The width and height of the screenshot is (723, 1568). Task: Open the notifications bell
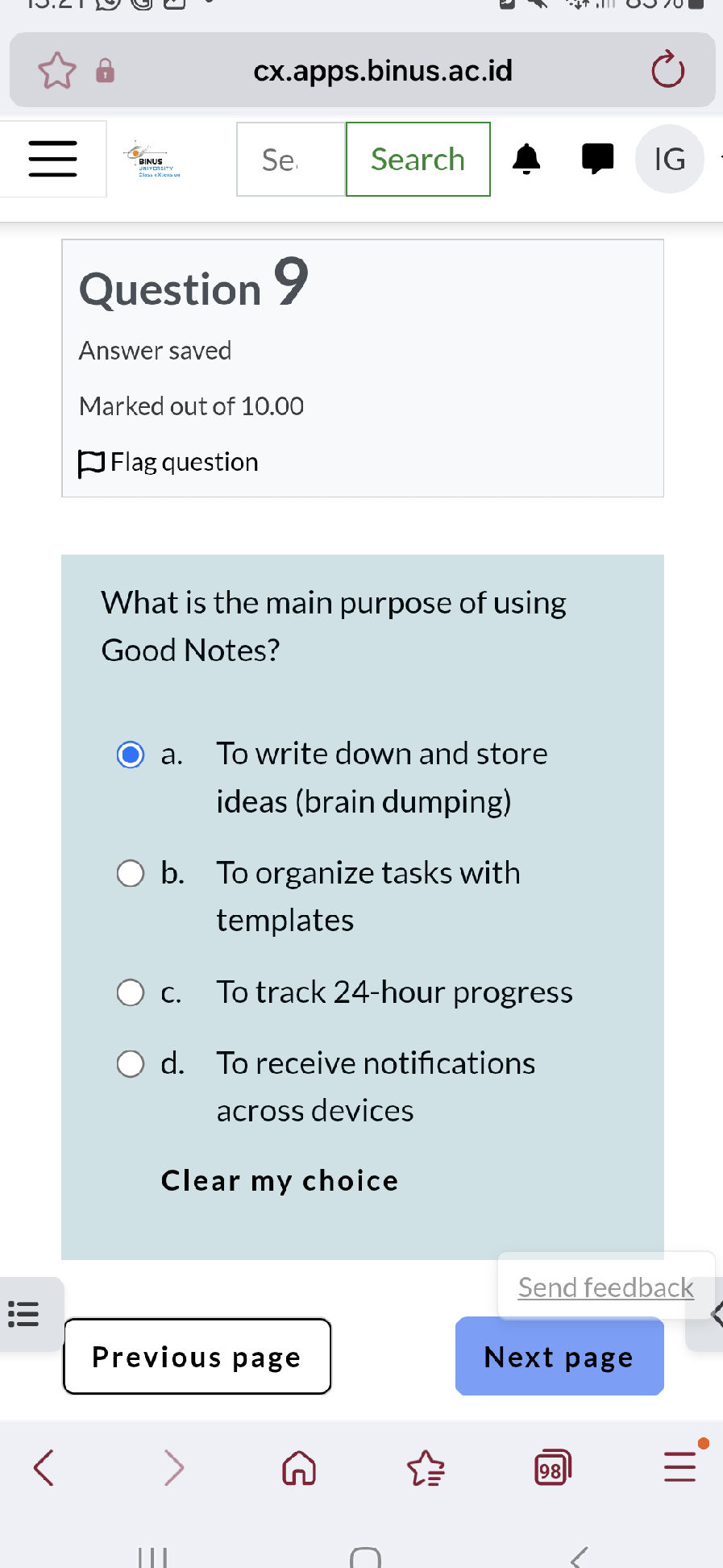point(526,159)
